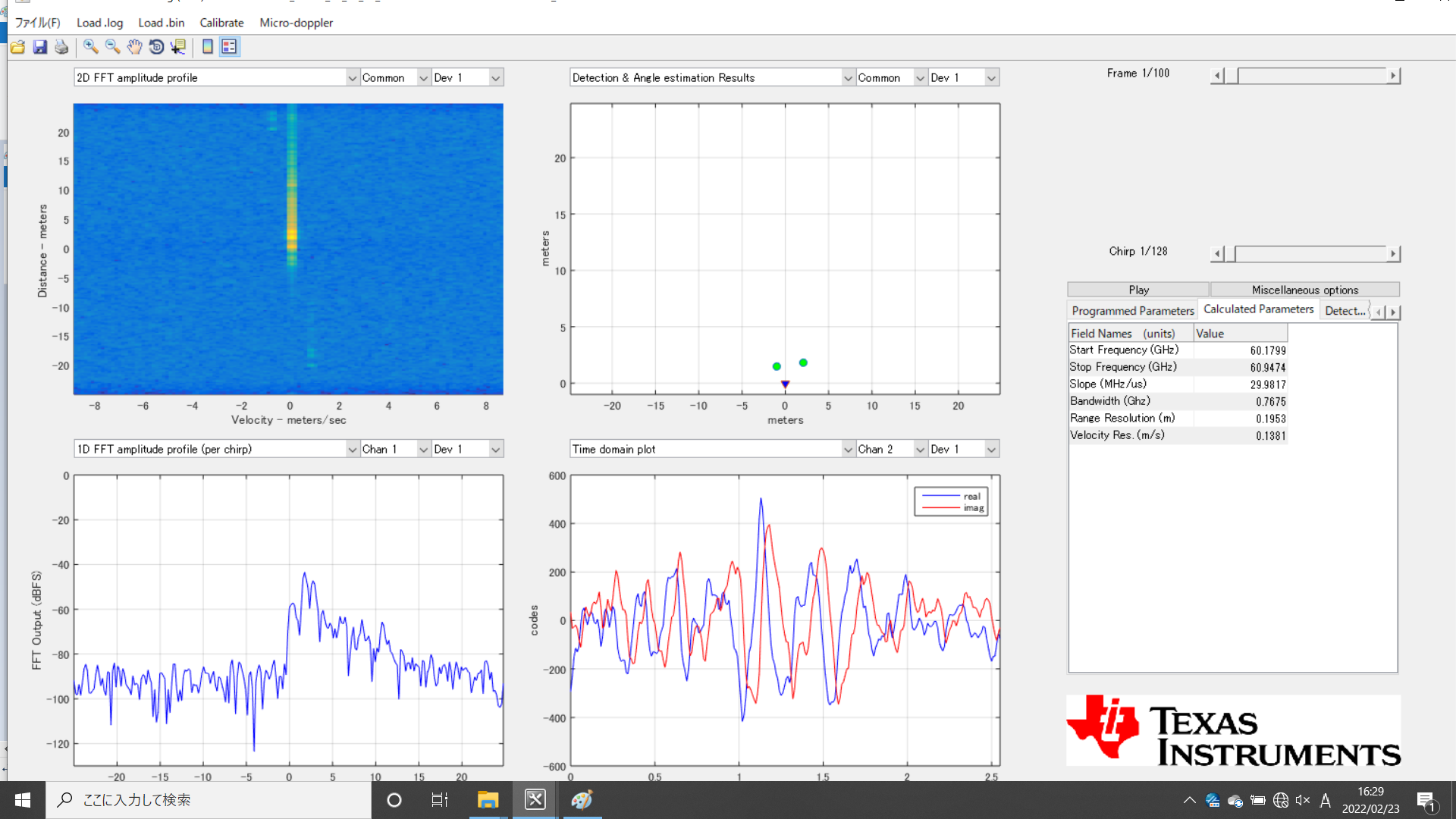Image resolution: width=1456 pixels, height=819 pixels.
Task: Click the Chirp slider thumb
Action: click(1230, 253)
